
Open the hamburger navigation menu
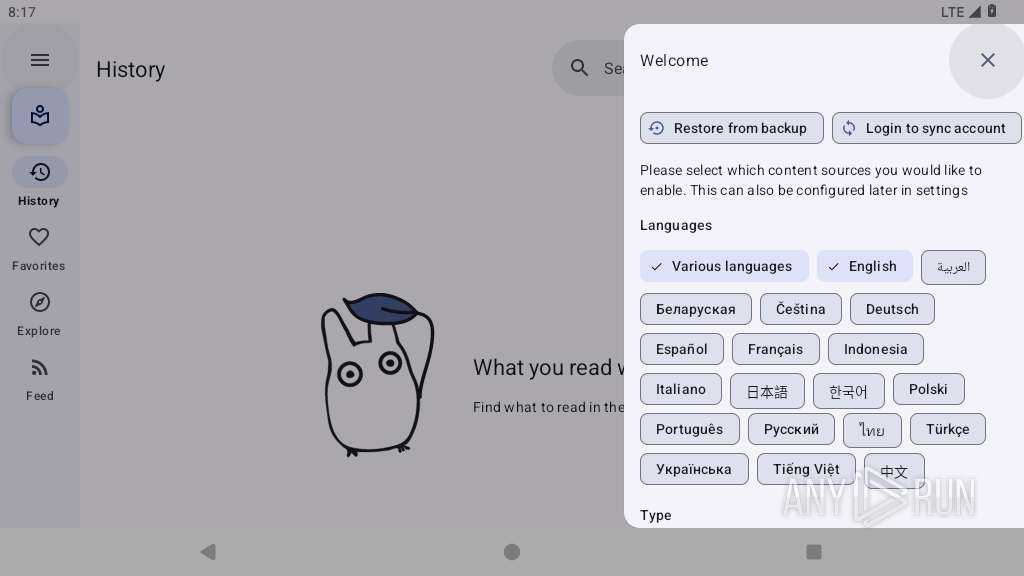click(x=40, y=60)
